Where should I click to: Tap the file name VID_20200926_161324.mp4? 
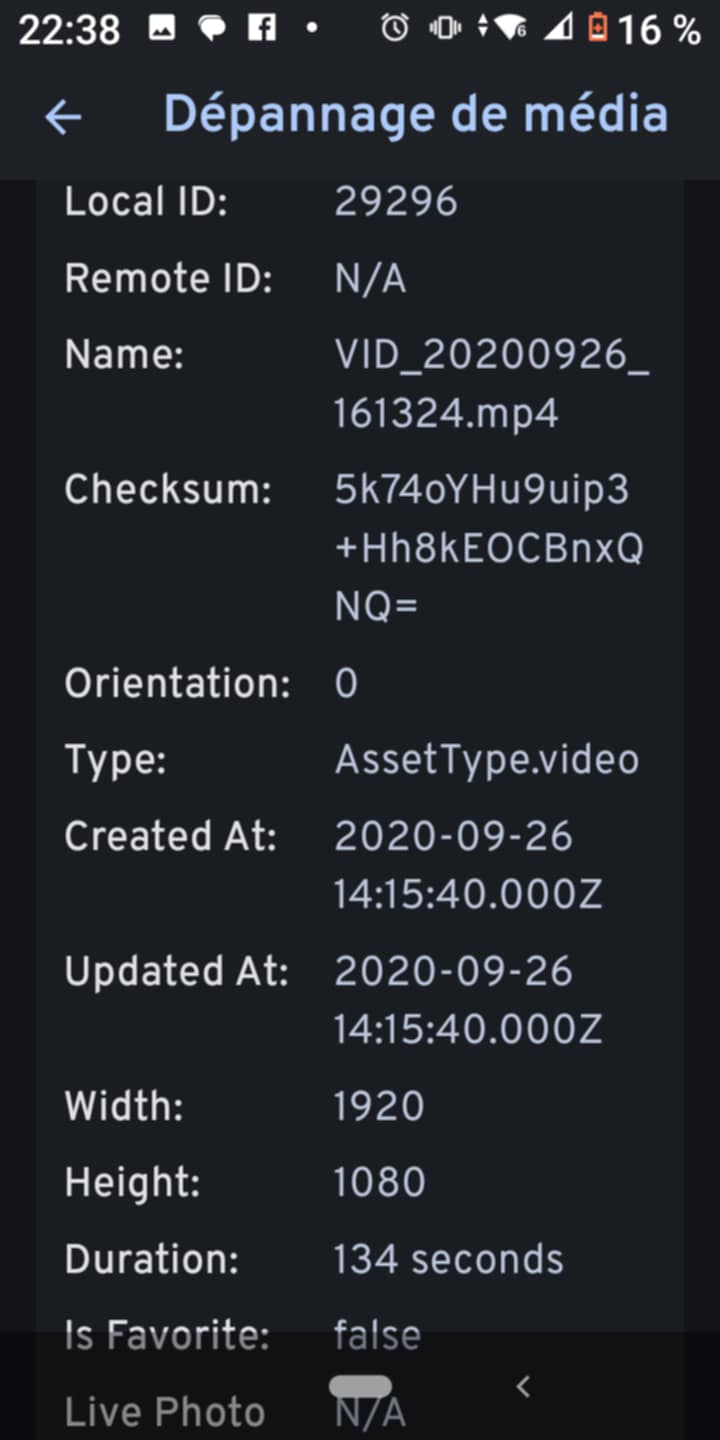tap(490, 384)
